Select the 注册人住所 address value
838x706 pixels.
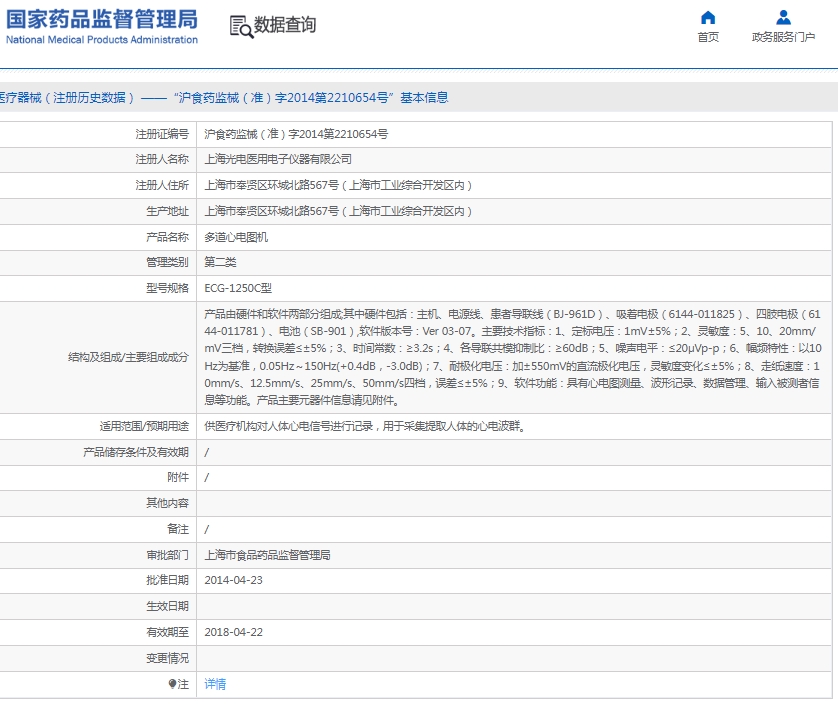(x=338, y=185)
